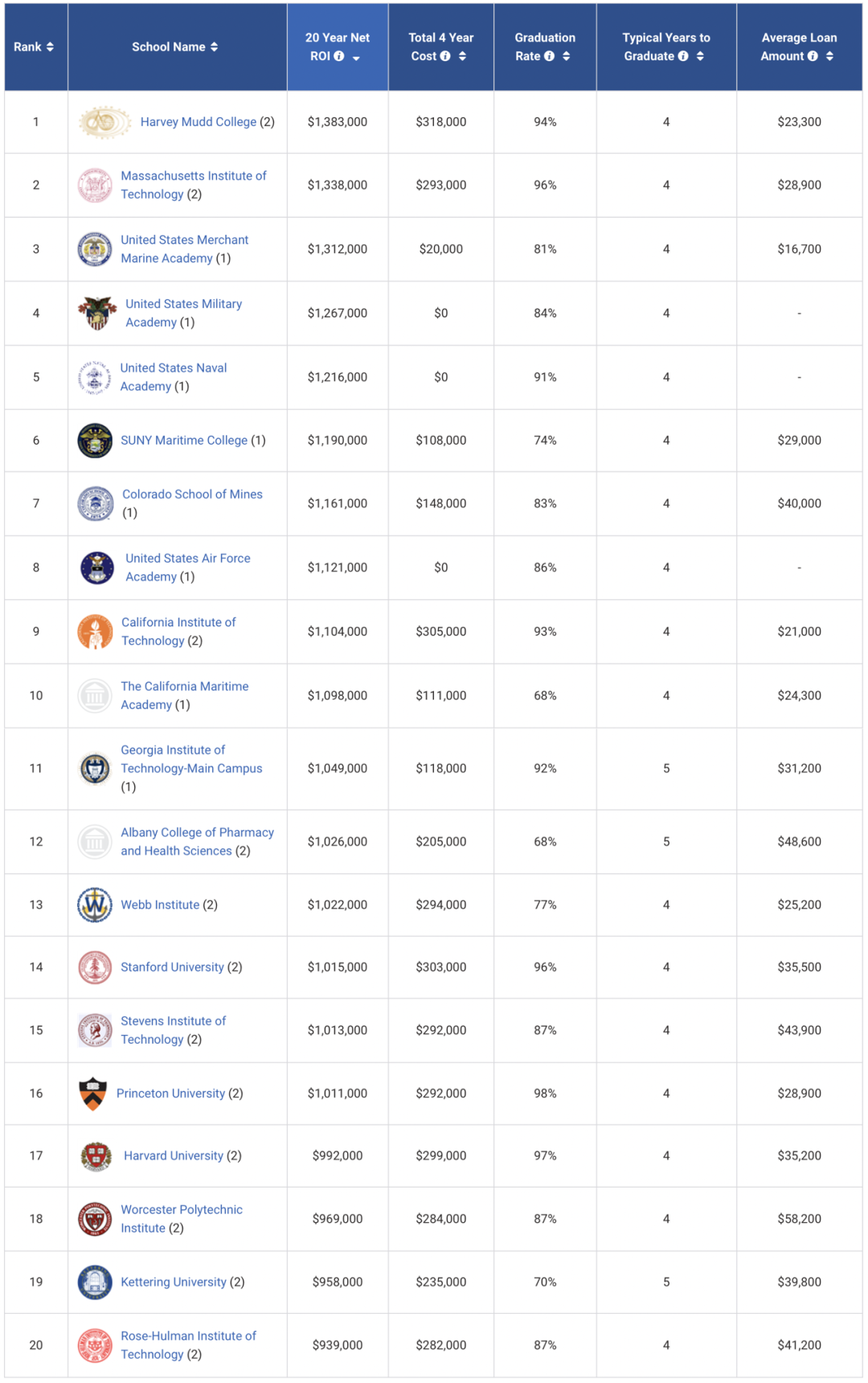Click the Average Loan Amount info icon
The height and width of the screenshot is (1383, 868).
point(813,56)
